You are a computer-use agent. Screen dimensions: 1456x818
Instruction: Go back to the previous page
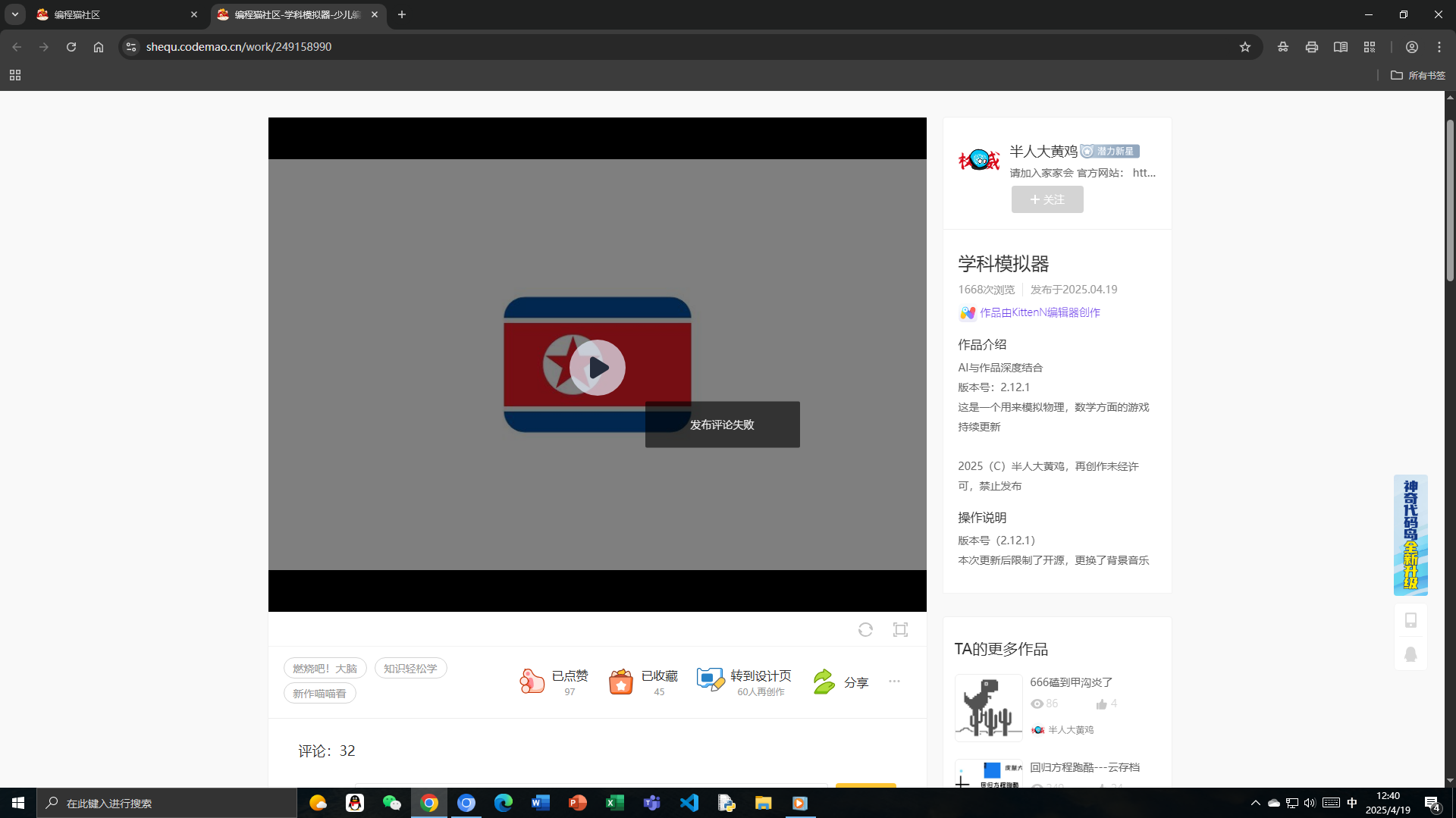pos(17,47)
